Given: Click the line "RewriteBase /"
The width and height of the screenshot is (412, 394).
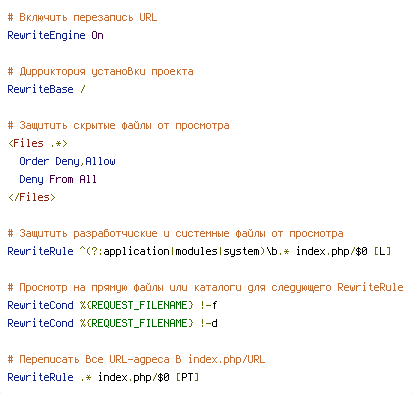Looking at the screenshot, I should point(46,89).
